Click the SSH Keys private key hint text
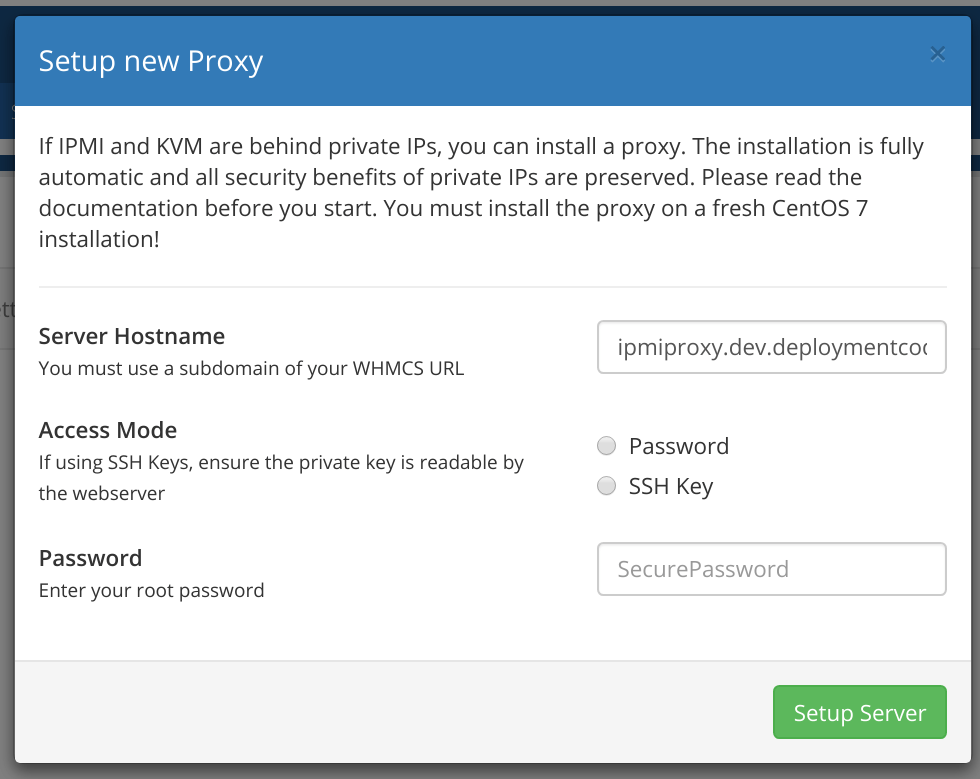 pyautogui.click(x=281, y=478)
